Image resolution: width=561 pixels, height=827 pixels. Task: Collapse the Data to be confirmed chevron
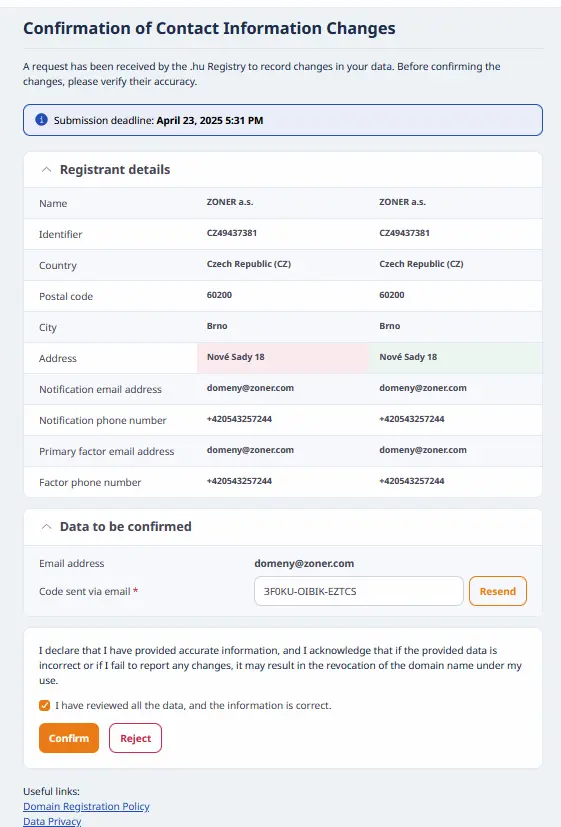(x=46, y=526)
